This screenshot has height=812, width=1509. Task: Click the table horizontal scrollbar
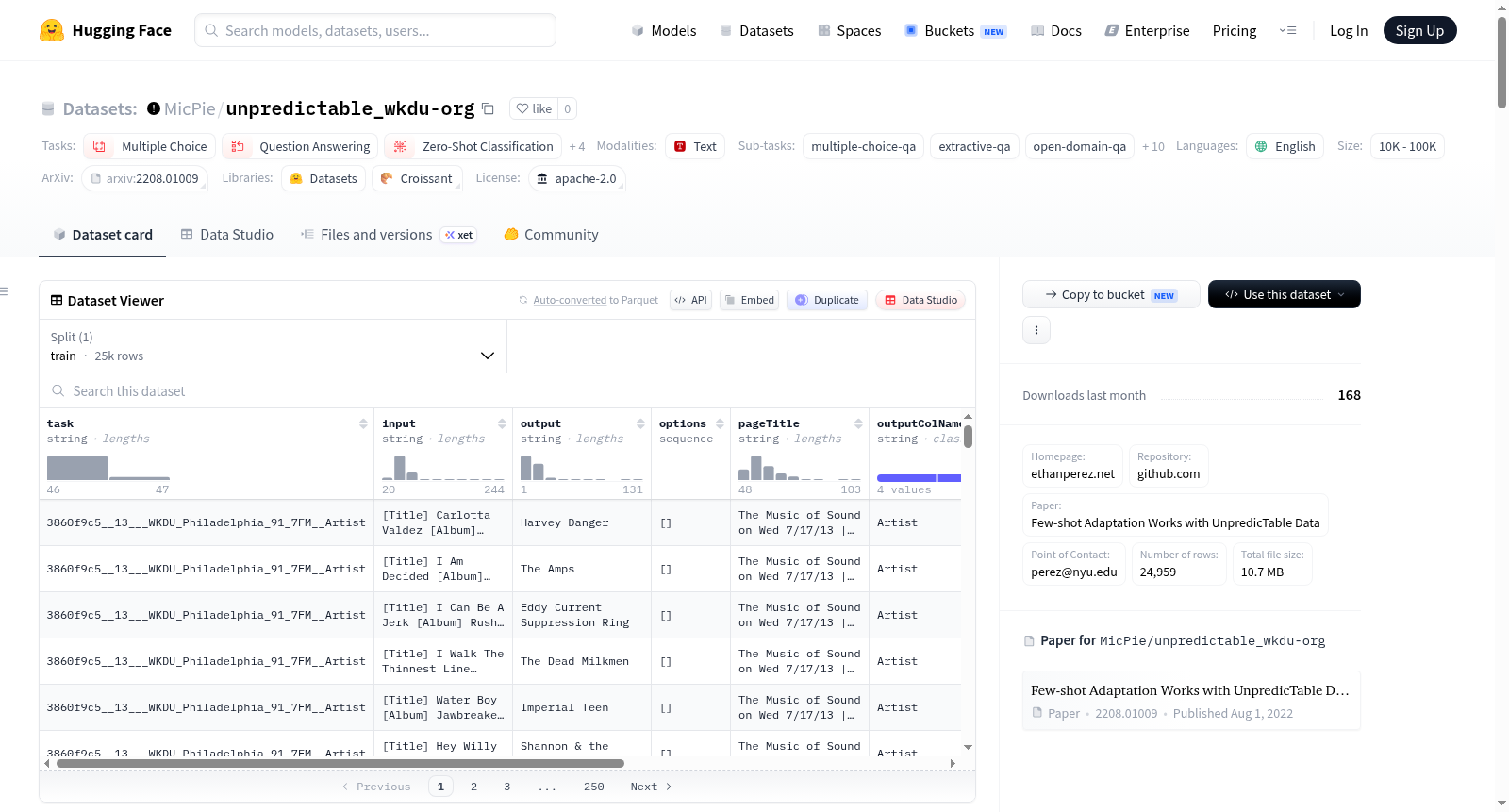[x=340, y=763]
